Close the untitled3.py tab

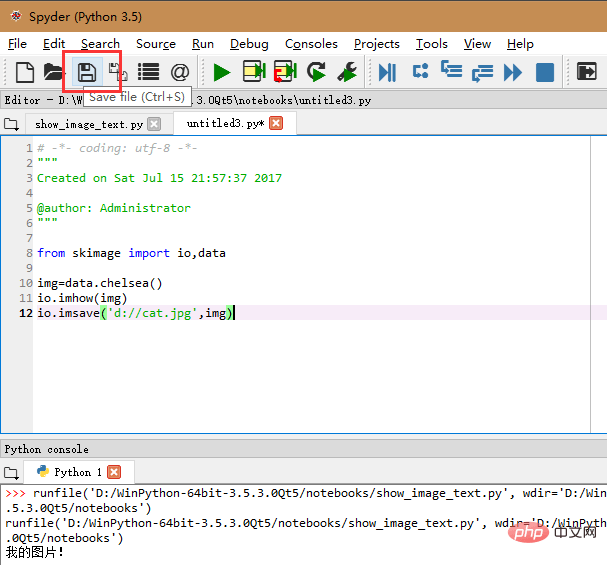(x=276, y=123)
